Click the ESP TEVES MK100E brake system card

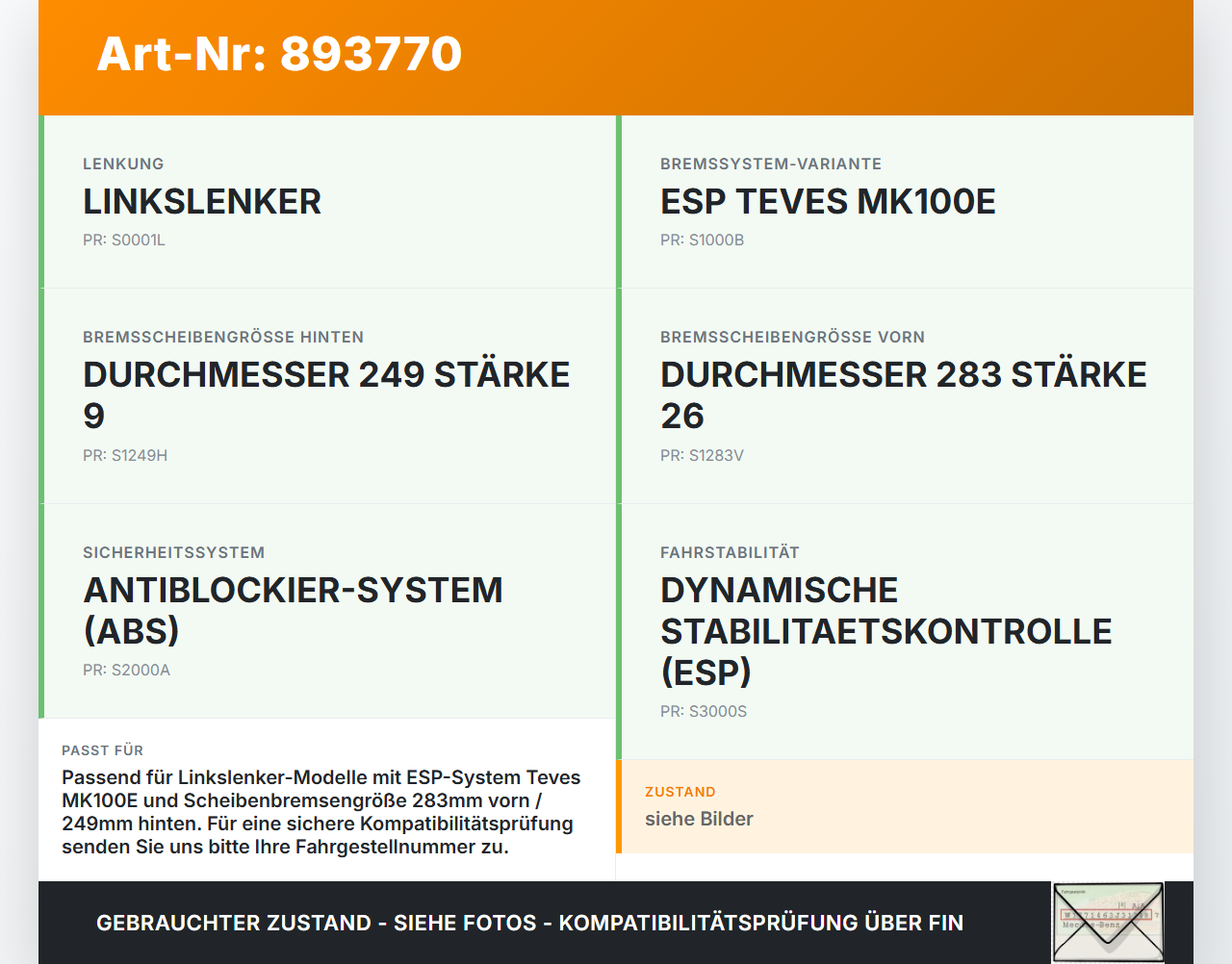905,202
